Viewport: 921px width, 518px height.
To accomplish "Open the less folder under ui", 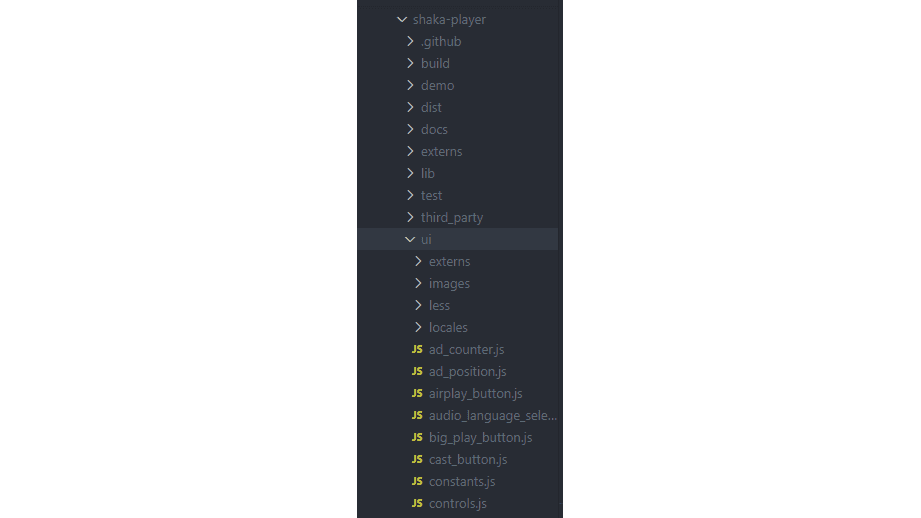I will (439, 305).
